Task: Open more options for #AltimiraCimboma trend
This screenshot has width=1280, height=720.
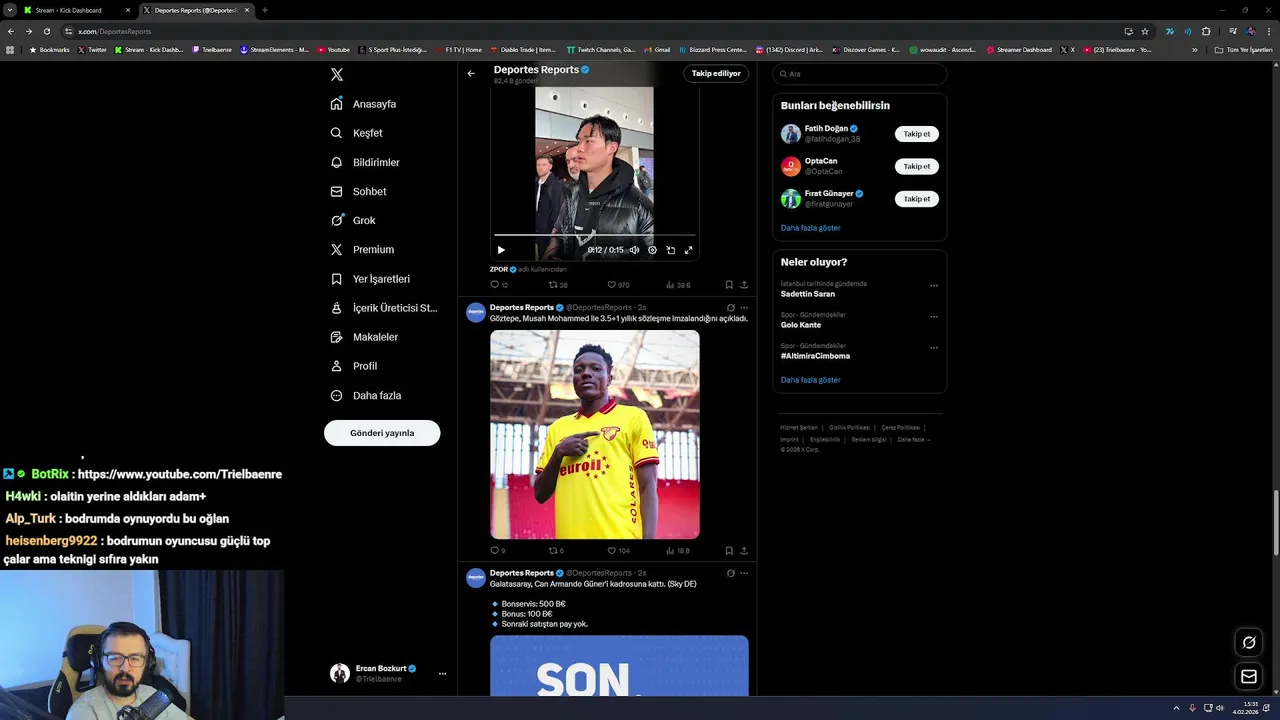Action: click(x=934, y=347)
